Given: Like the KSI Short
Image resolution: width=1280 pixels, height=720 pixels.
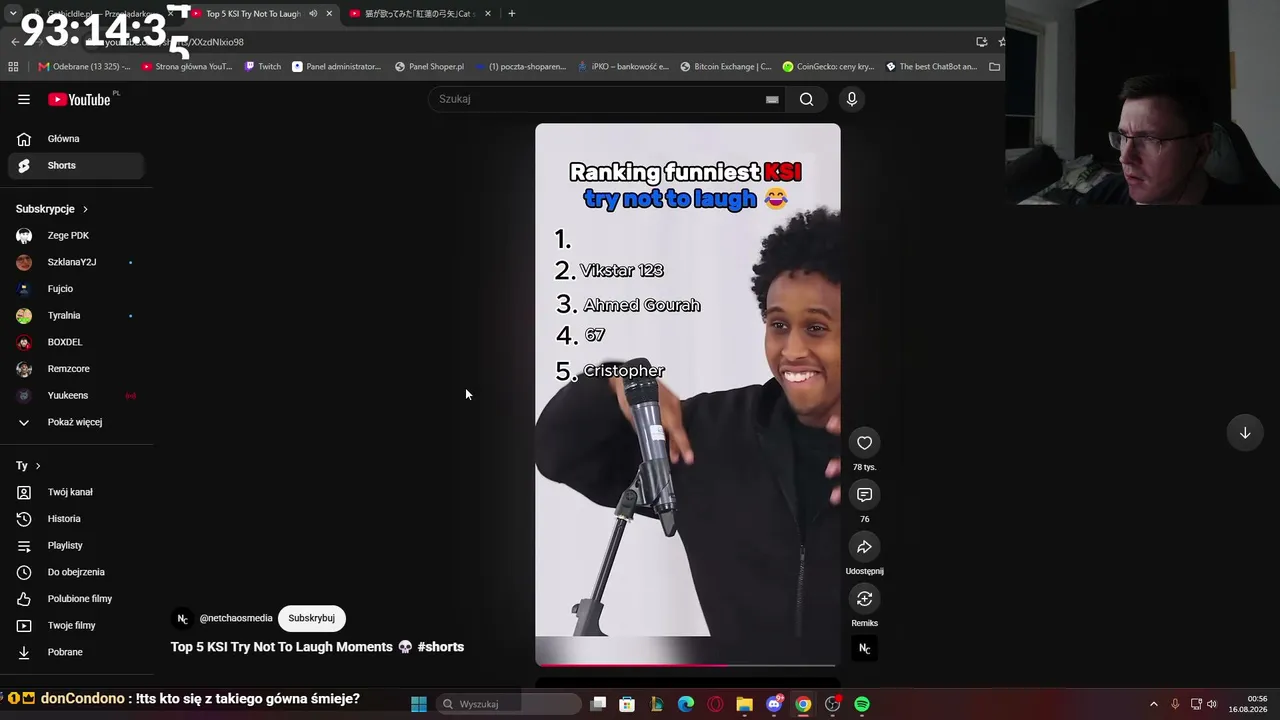Looking at the screenshot, I should click(x=864, y=443).
